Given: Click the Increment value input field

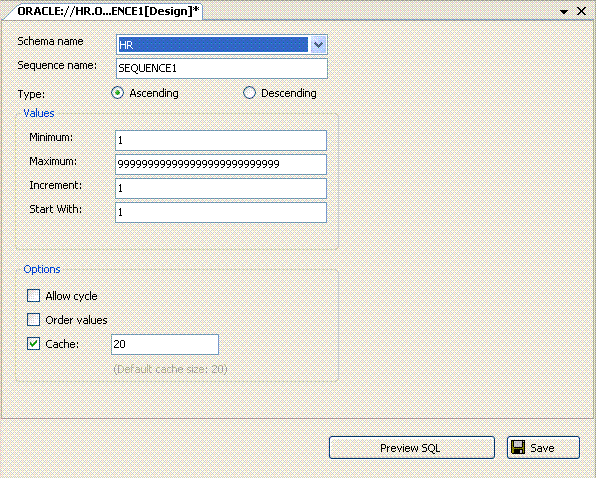Looking at the screenshot, I should click(221, 188).
